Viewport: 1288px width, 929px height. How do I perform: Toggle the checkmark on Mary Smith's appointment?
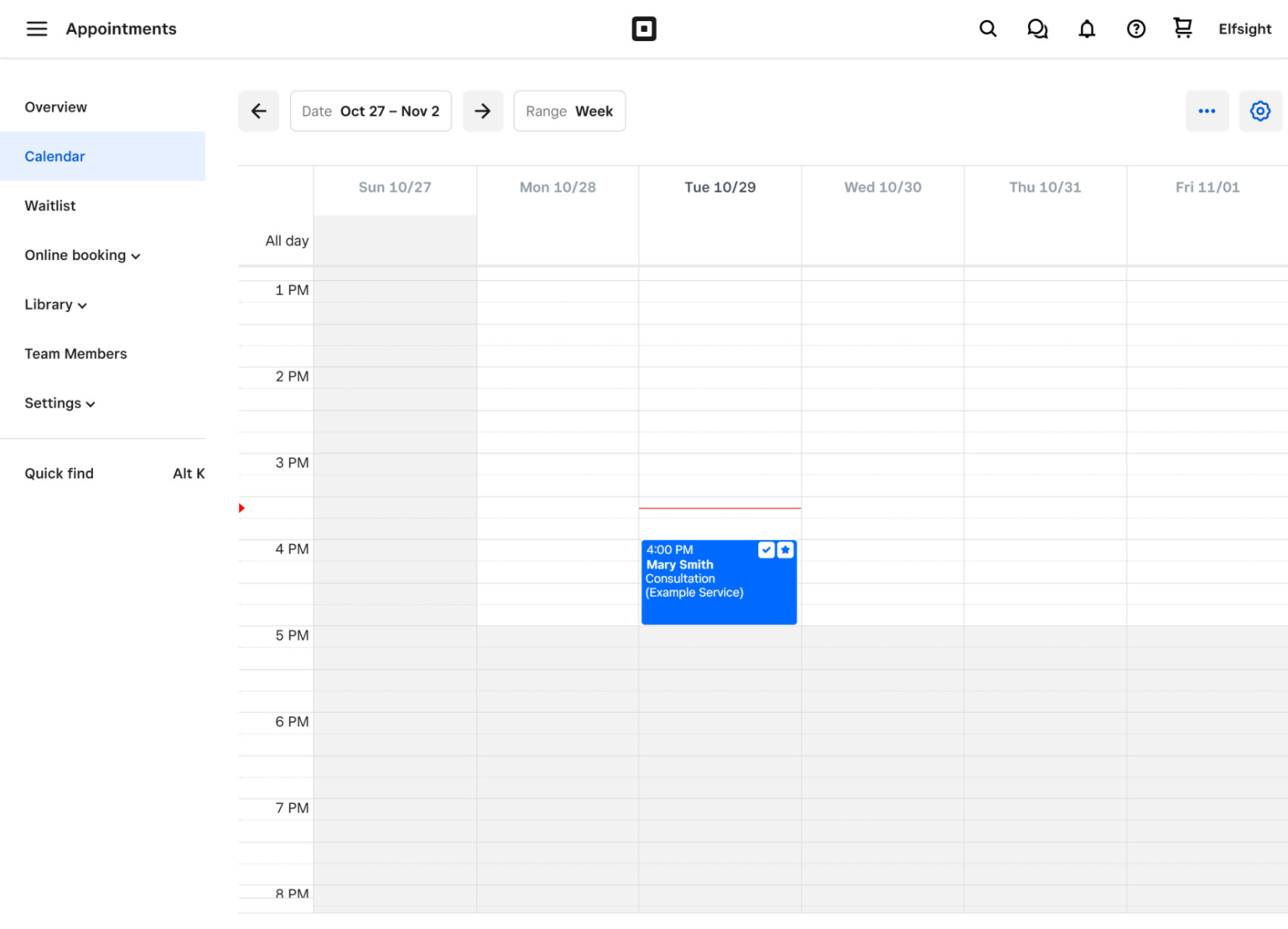point(766,550)
